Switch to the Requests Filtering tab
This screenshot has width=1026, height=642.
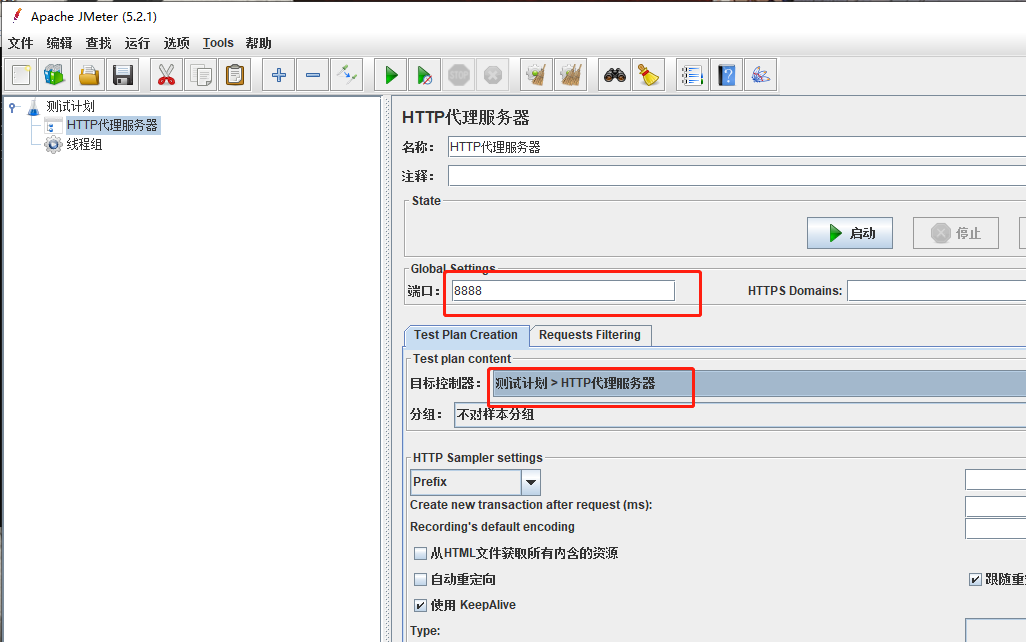pyautogui.click(x=590, y=335)
